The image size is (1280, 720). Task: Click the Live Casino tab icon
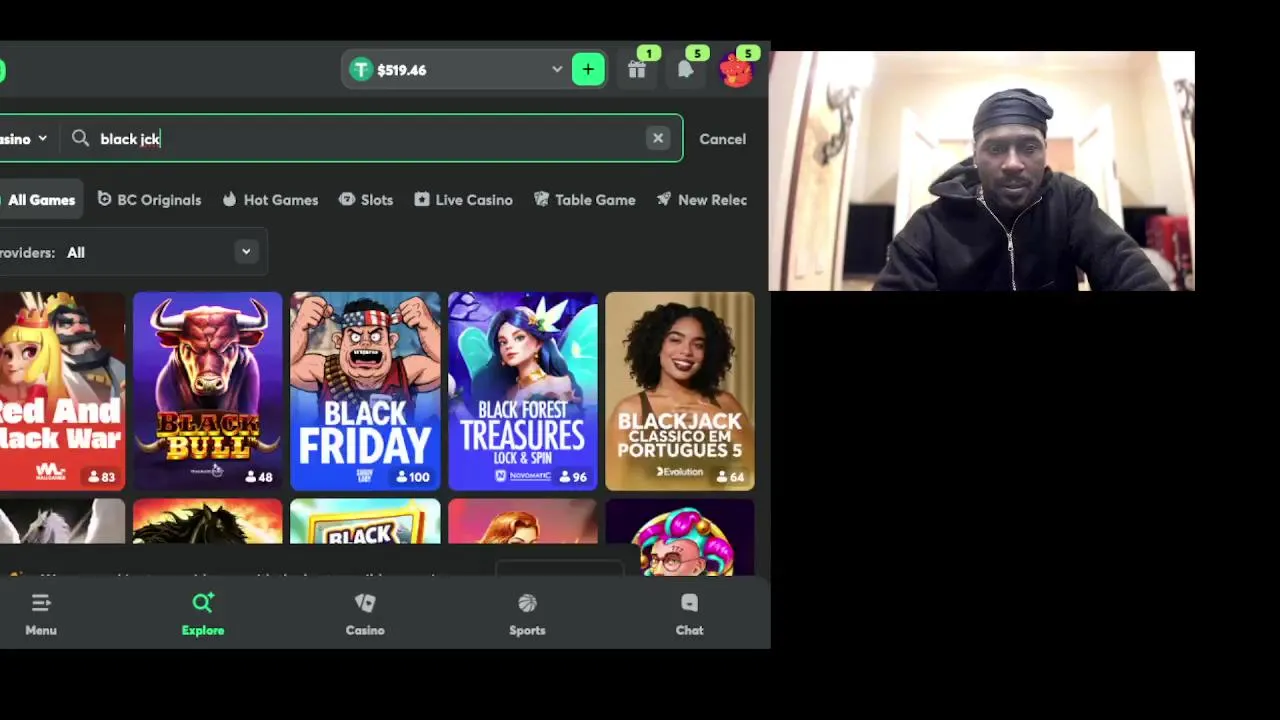point(422,199)
